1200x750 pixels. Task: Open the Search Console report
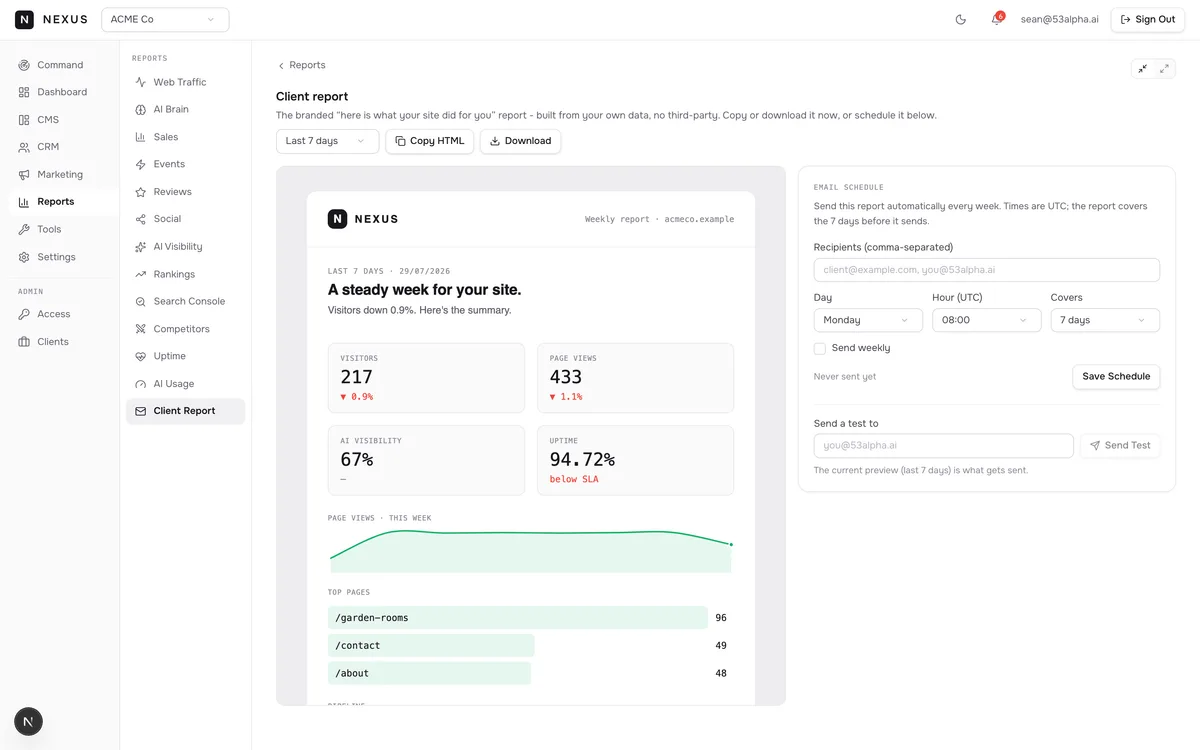click(185, 301)
